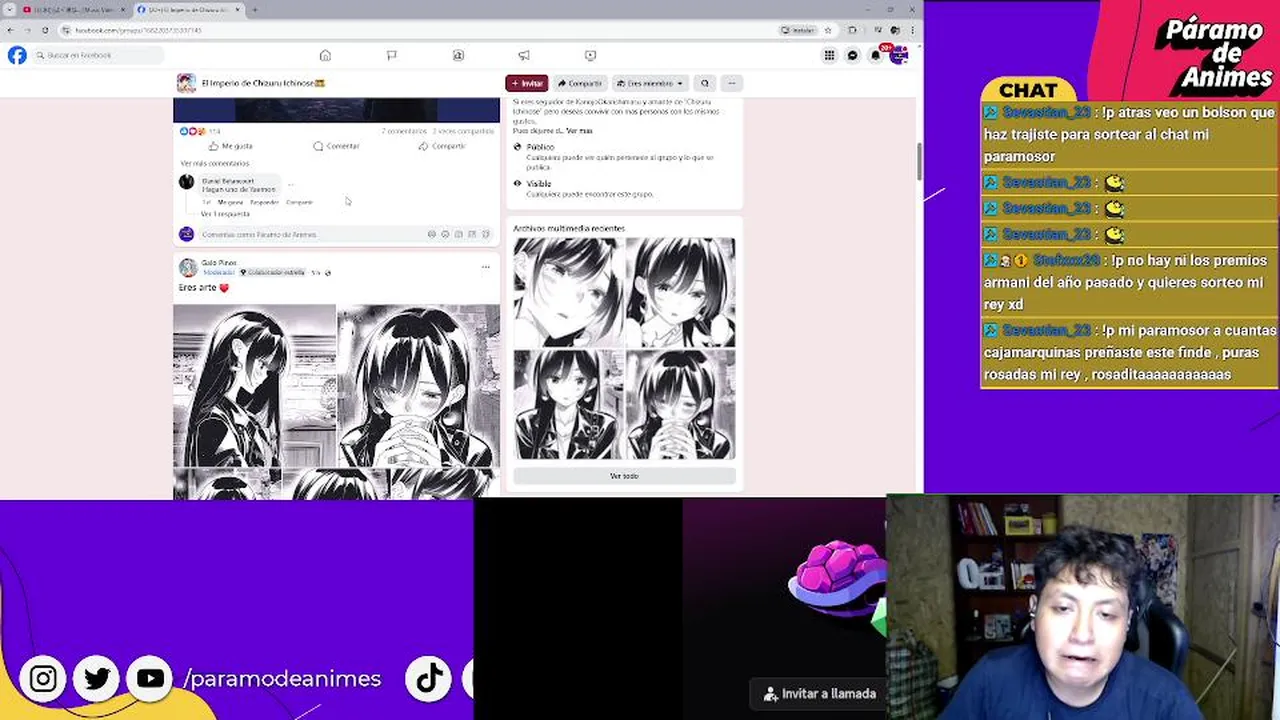Image resolution: width=1280 pixels, height=720 pixels.
Task: Open group title El Imperio de Chizuru Ichinose
Action: tap(263, 83)
